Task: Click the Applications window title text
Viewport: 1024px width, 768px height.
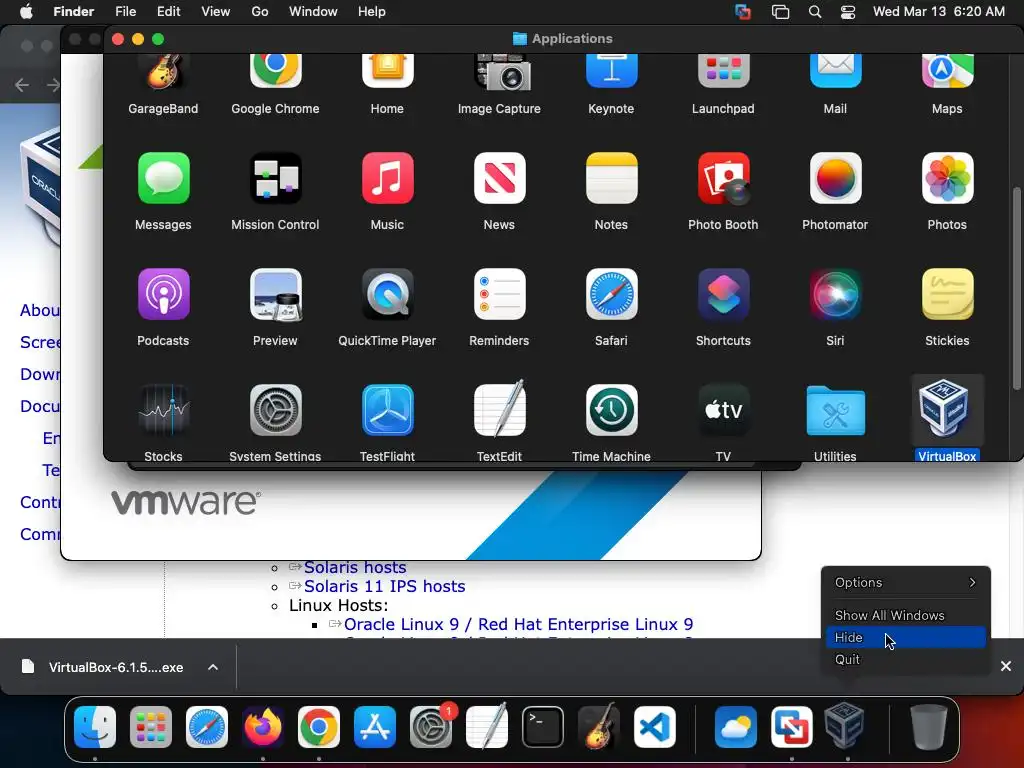Action: (572, 39)
